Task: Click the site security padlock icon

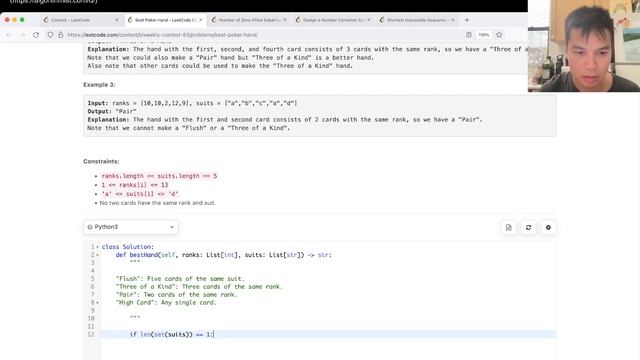Action: (61, 35)
